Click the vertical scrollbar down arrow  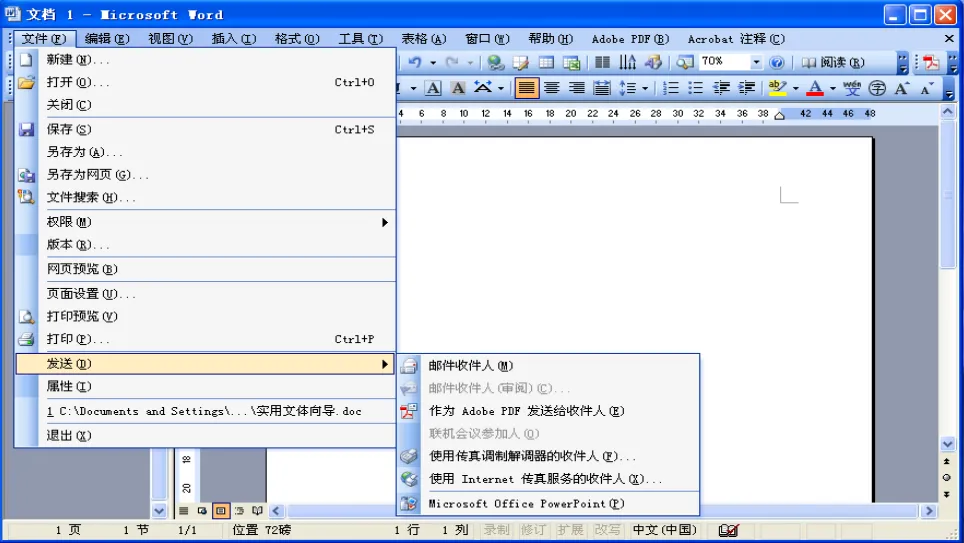(x=947, y=443)
